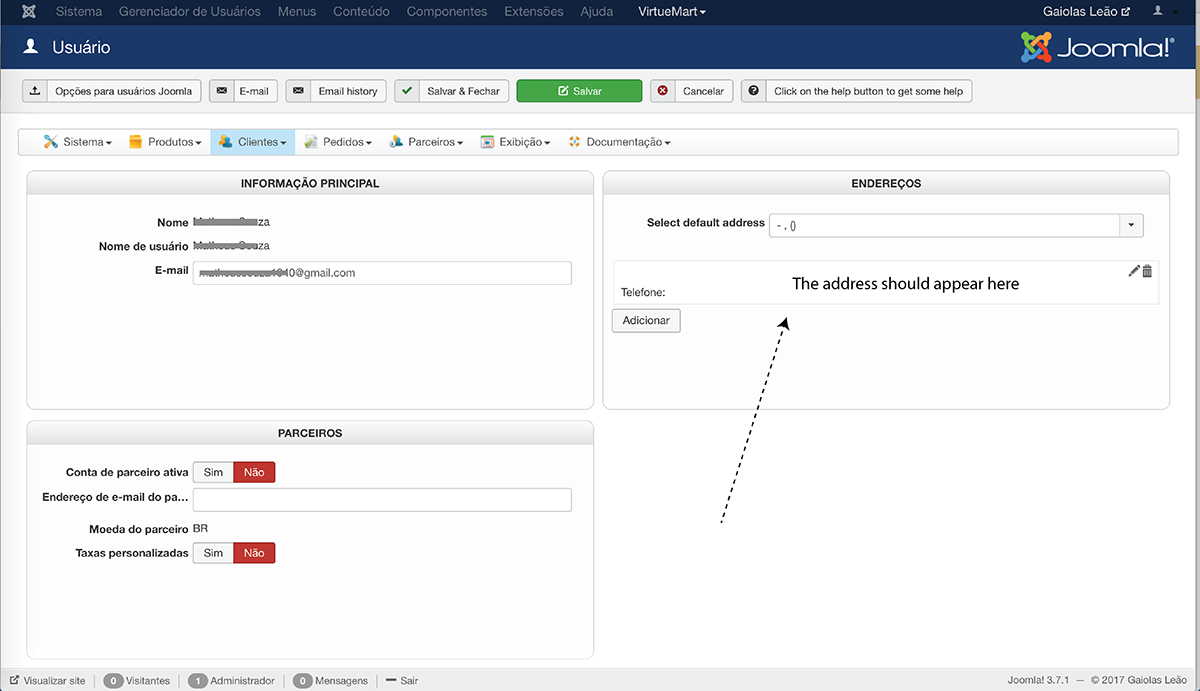Click the Cancelar button

click(692, 91)
